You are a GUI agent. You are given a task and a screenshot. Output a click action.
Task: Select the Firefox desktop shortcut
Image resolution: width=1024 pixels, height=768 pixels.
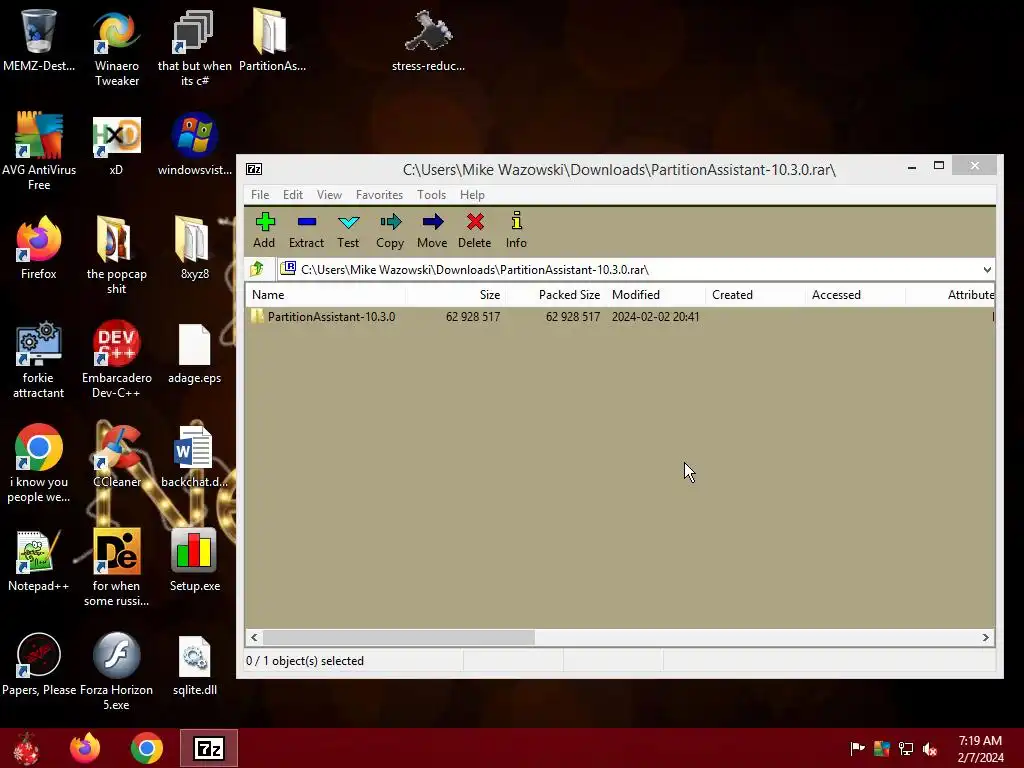click(39, 248)
